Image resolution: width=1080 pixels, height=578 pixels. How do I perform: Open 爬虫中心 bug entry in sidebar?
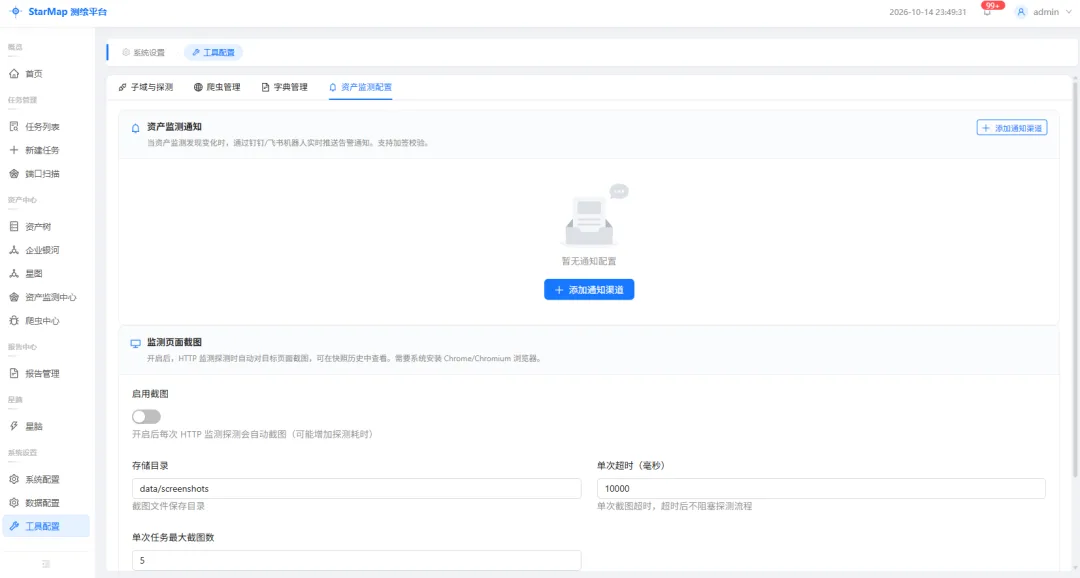tap(45, 320)
